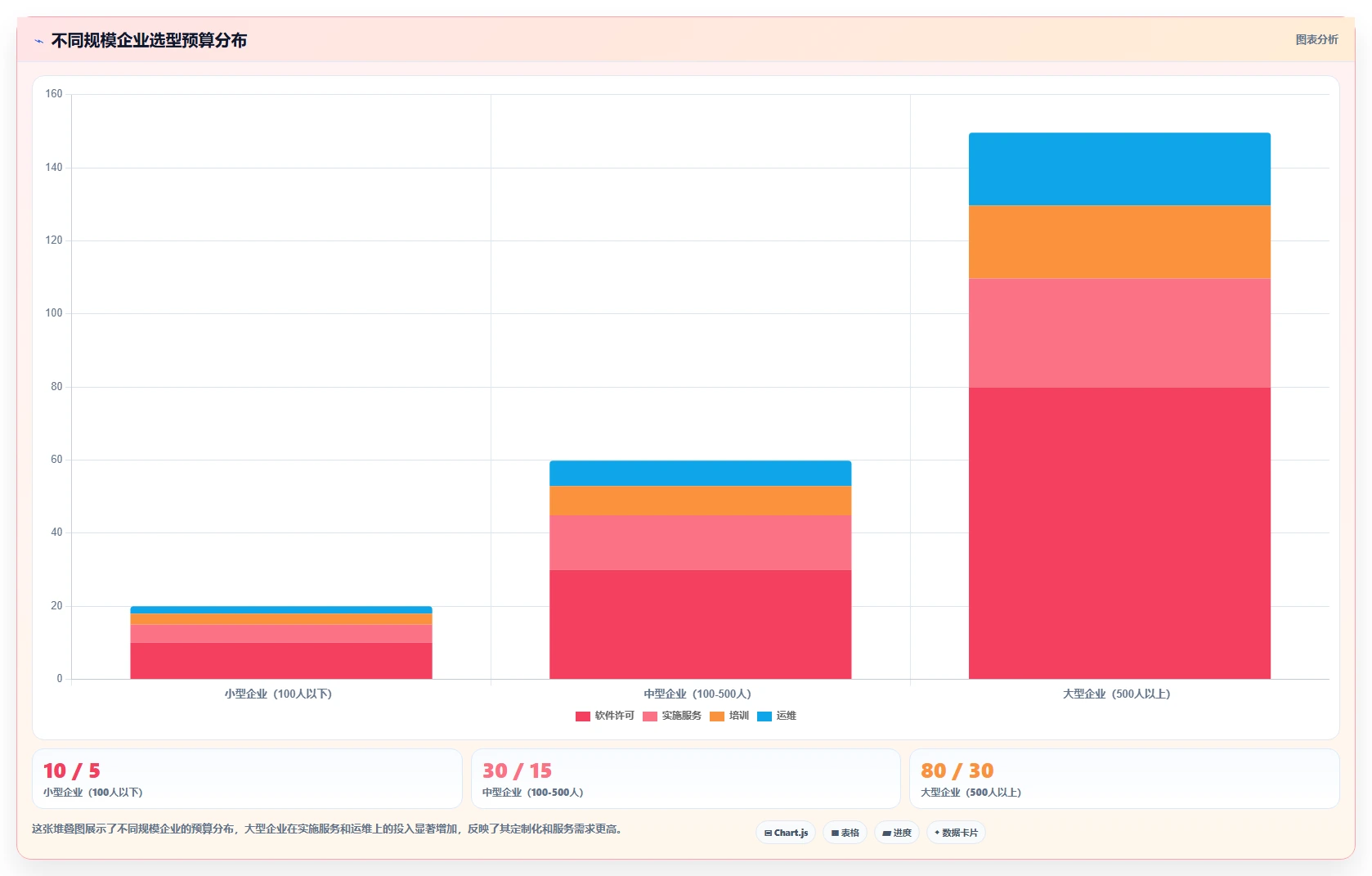Screen dimensions: 1372x876
Task: Click the x-axis label '大型企业（500人以上）'
Action: [1117, 694]
